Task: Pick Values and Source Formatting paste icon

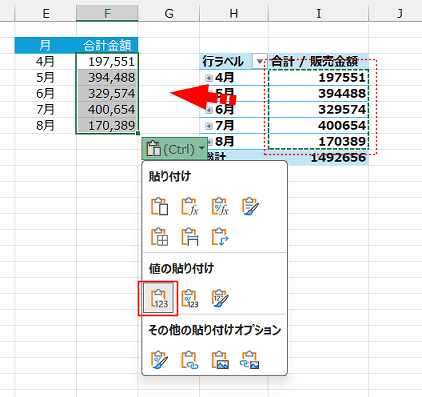Action: tap(220, 298)
